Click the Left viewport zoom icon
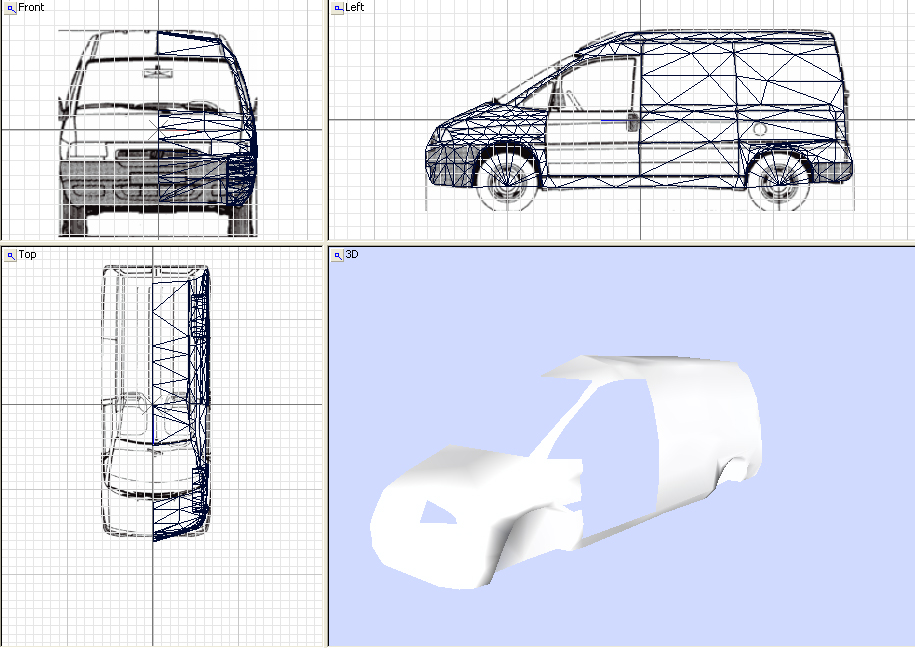 [x=338, y=8]
